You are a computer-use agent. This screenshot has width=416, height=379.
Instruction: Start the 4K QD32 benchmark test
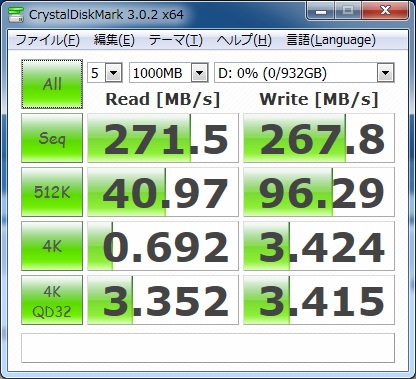(52, 300)
